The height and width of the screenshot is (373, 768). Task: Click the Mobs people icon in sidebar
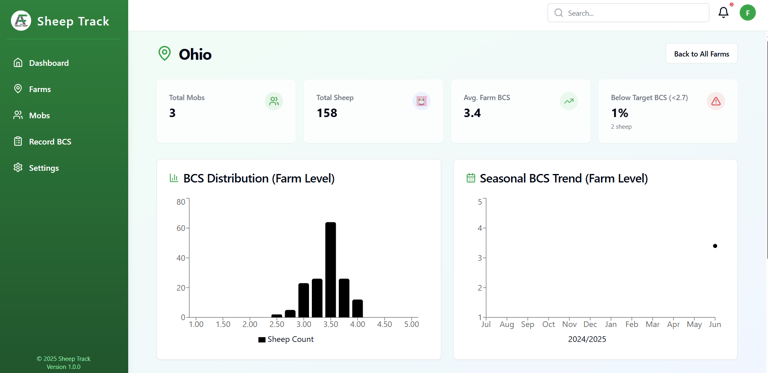click(x=18, y=115)
